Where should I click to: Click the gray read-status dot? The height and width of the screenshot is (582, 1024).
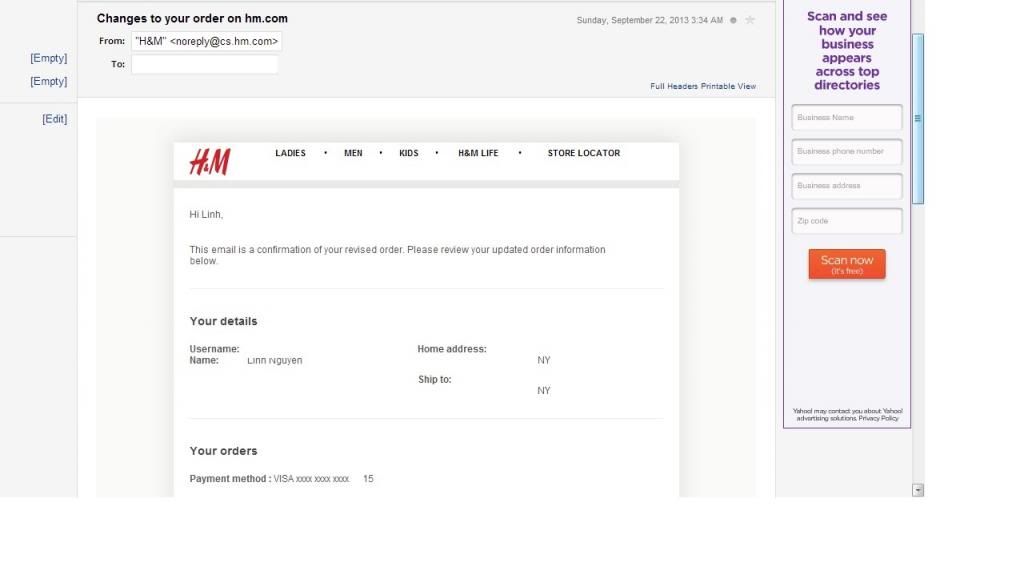(x=734, y=20)
